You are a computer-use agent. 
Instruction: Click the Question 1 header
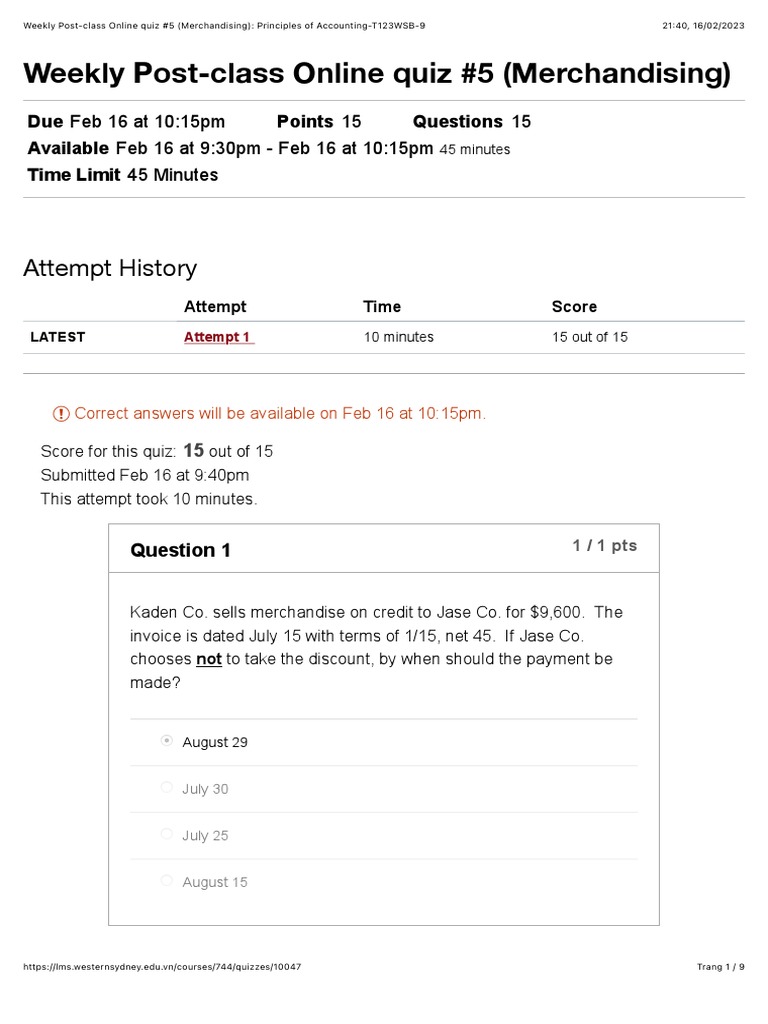181,550
